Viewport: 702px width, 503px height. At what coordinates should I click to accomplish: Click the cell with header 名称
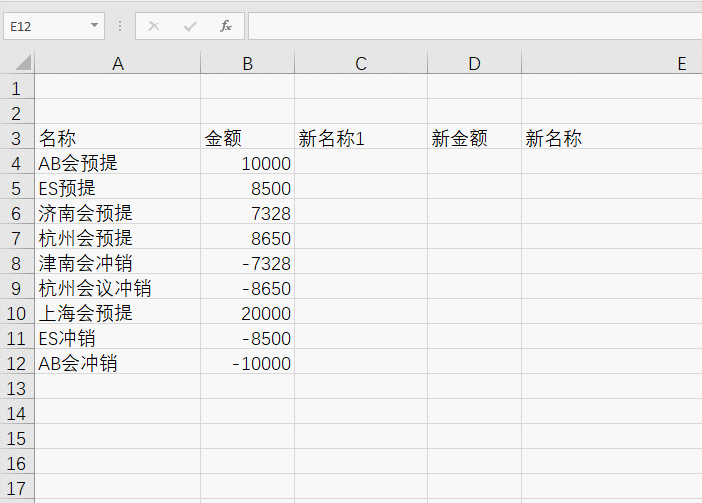click(118, 138)
